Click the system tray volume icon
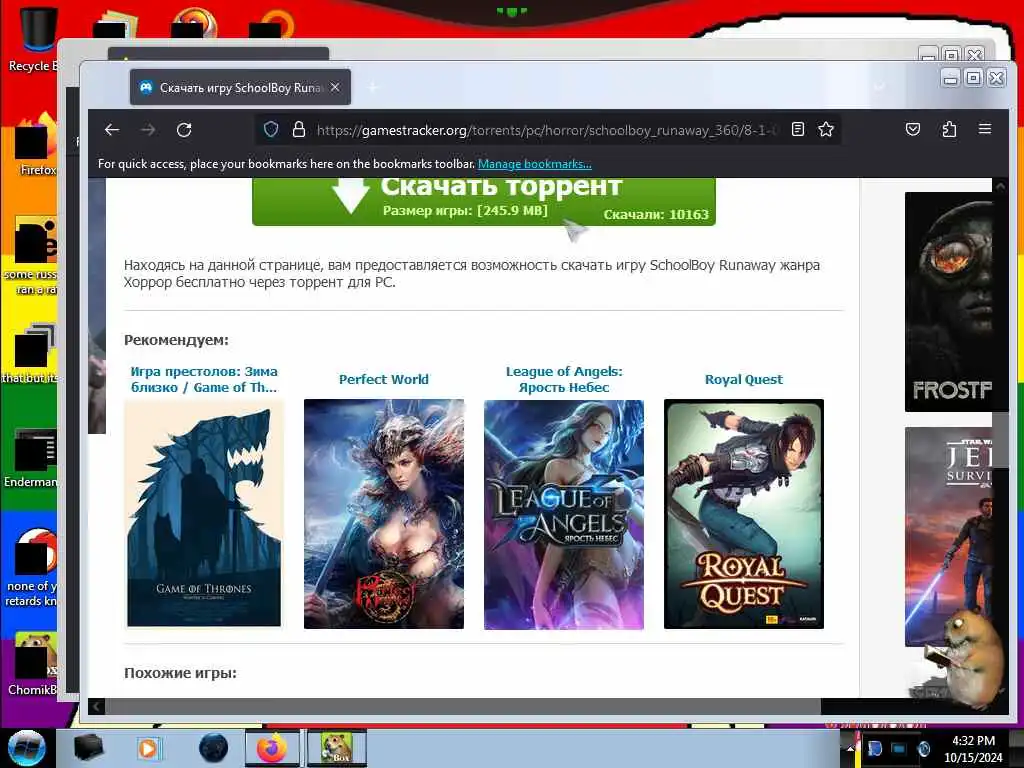This screenshot has height=768, width=1024. pyautogui.click(x=923, y=748)
